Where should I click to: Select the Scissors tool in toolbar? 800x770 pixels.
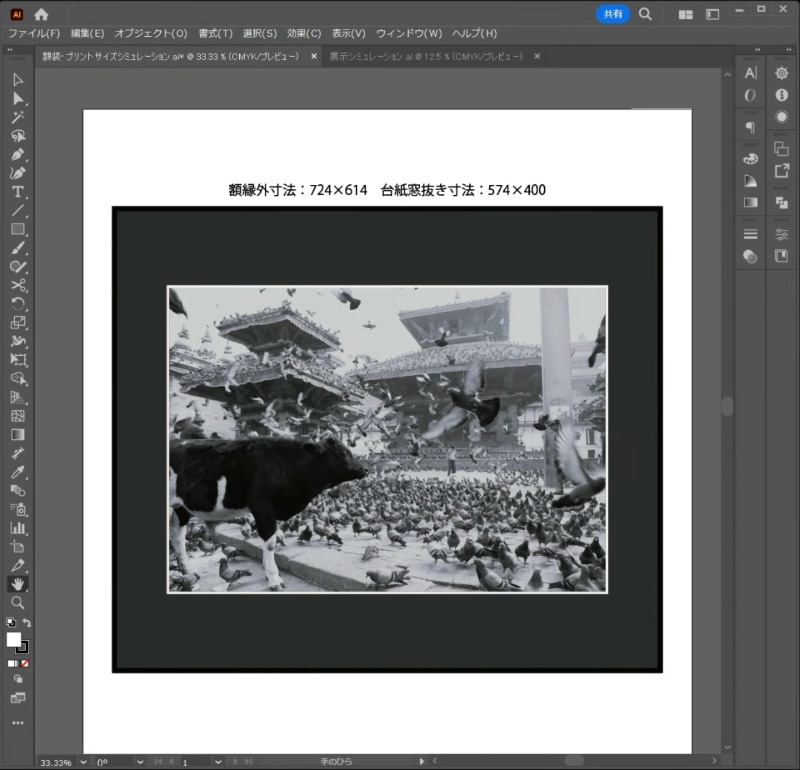[x=18, y=285]
